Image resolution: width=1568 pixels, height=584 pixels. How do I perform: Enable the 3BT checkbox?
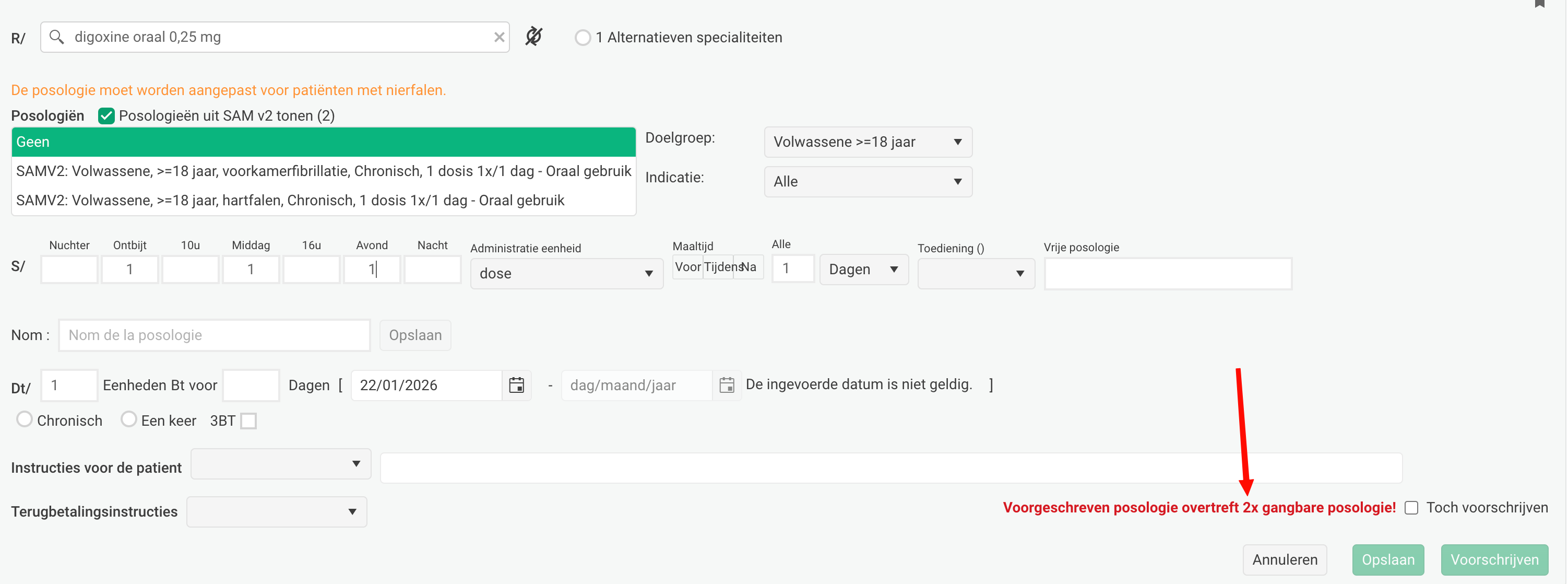tap(248, 421)
